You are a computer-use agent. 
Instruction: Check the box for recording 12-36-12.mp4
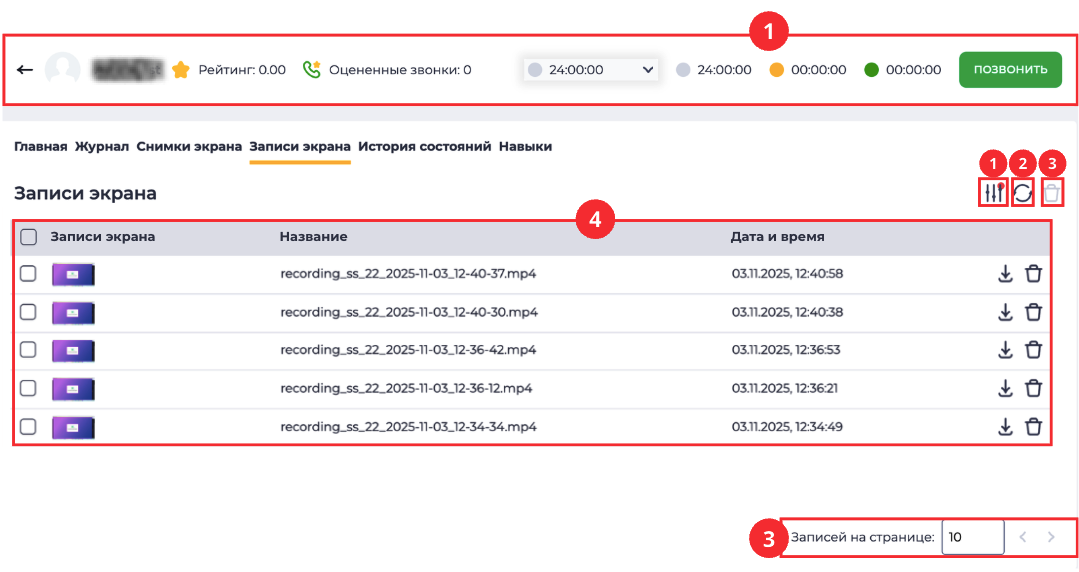pyautogui.click(x=28, y=388)
